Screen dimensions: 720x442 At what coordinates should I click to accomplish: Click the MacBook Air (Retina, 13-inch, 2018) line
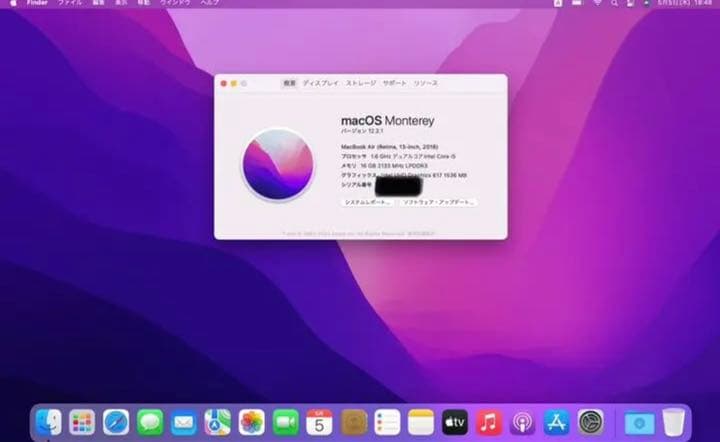[x=389, y=147]
